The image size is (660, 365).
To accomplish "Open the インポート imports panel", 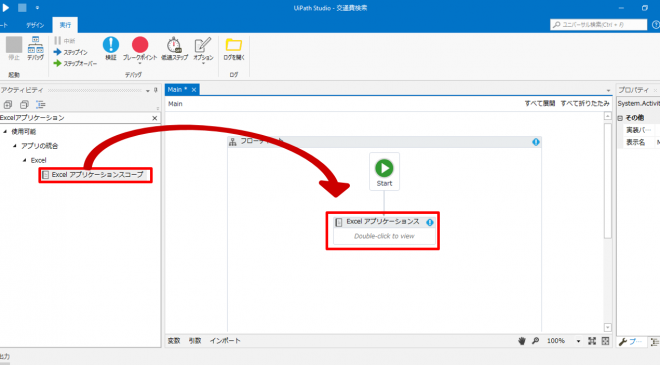I will (225, 341).
